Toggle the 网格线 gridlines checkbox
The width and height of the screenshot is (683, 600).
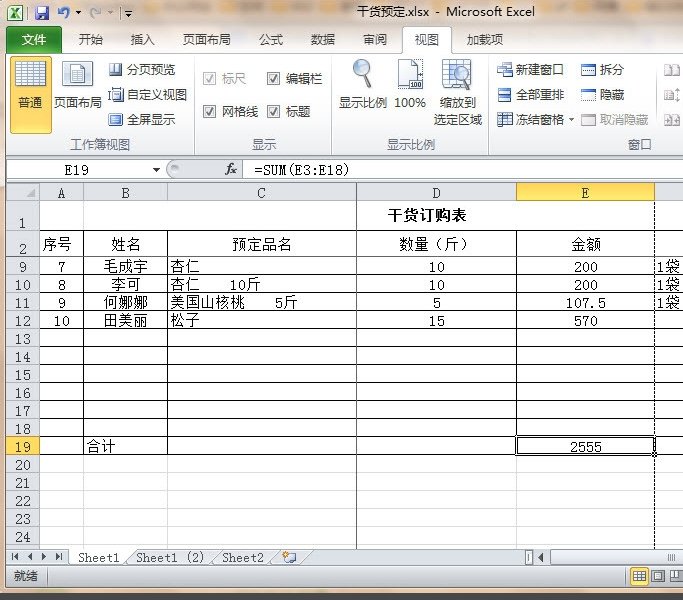coord(210,112)
